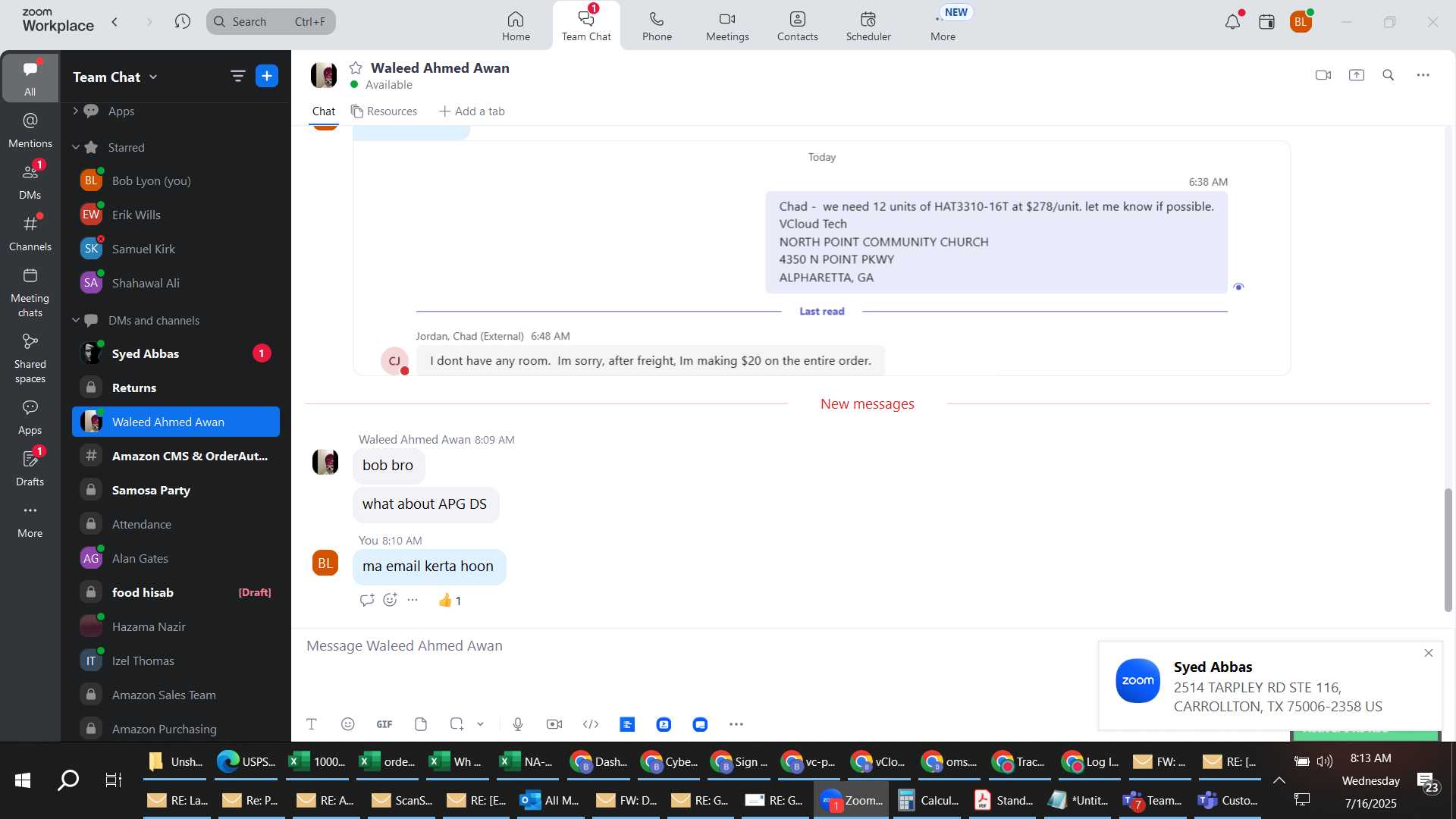Click Add a tab
This screenshot has height=819, width=1456.
472,111
